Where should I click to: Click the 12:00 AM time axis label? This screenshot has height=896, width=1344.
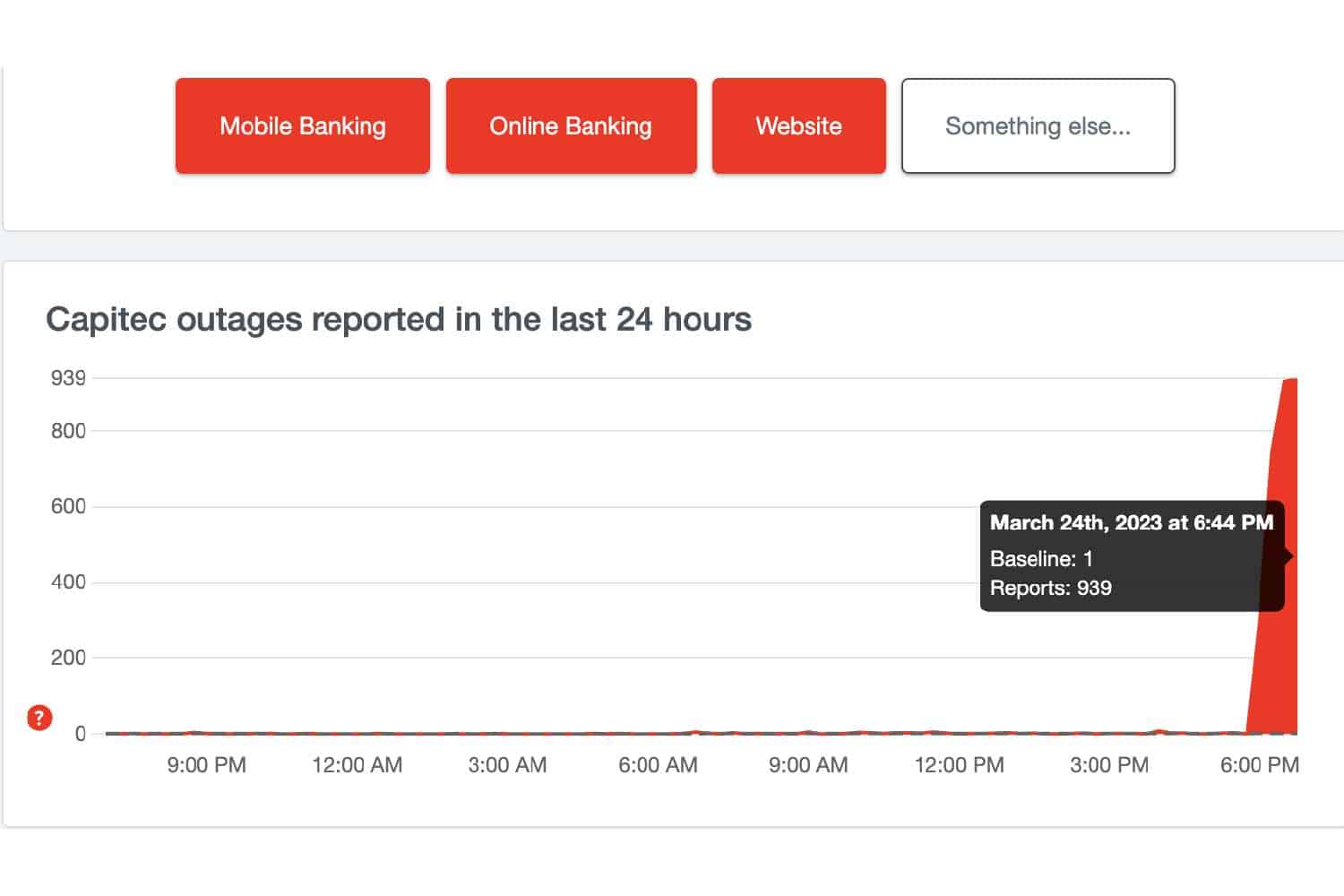(x=357, y=765)
